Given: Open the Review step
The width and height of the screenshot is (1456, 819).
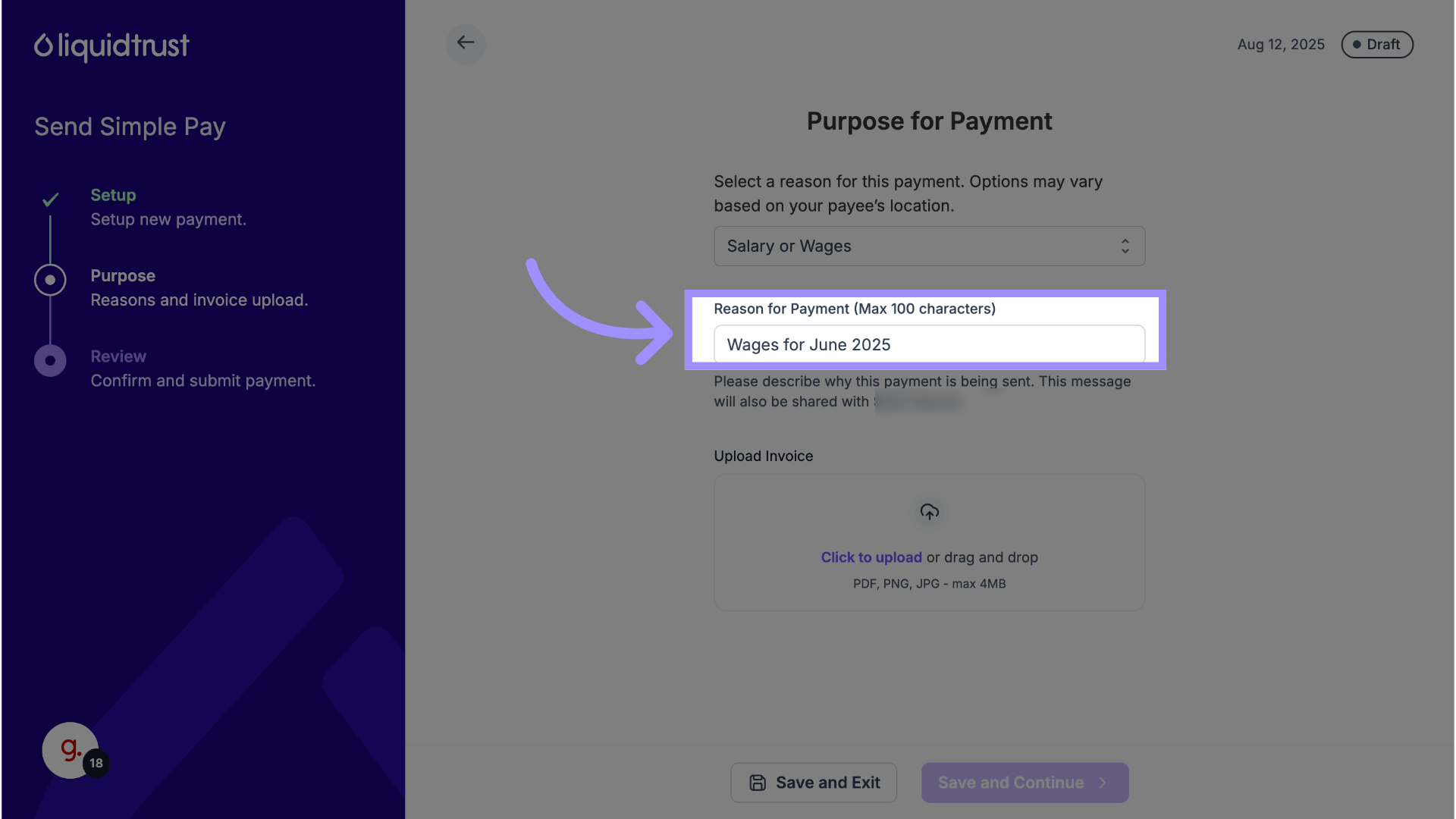Looking at the screenshot, I should point(118,356).
